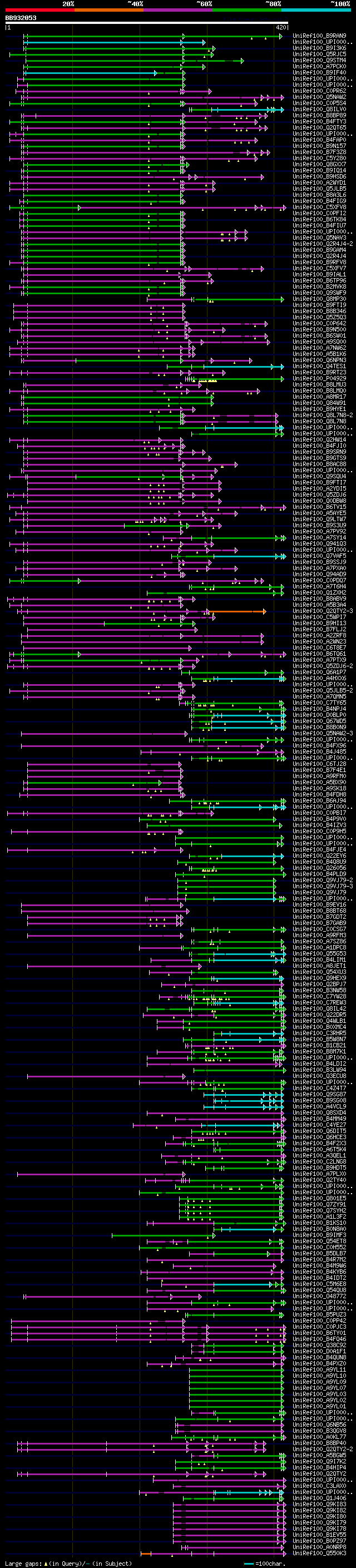Select label UniRef100_C5Y280

click(x=319, y=159)
